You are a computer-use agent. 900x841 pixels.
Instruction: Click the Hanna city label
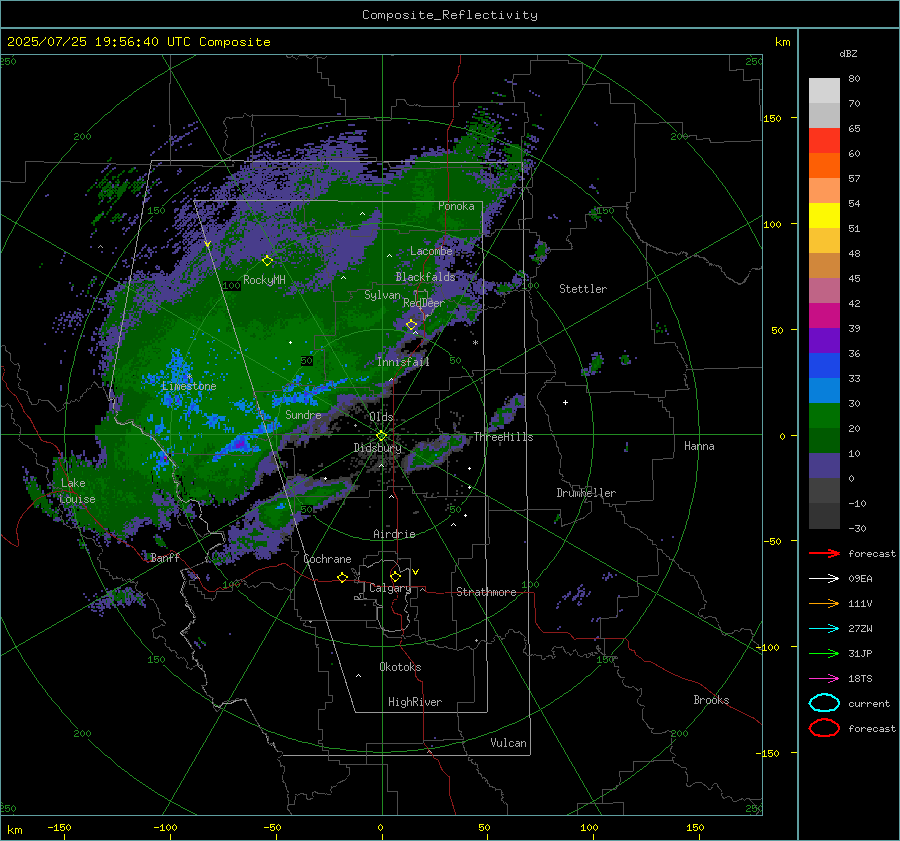click(699, 446)
